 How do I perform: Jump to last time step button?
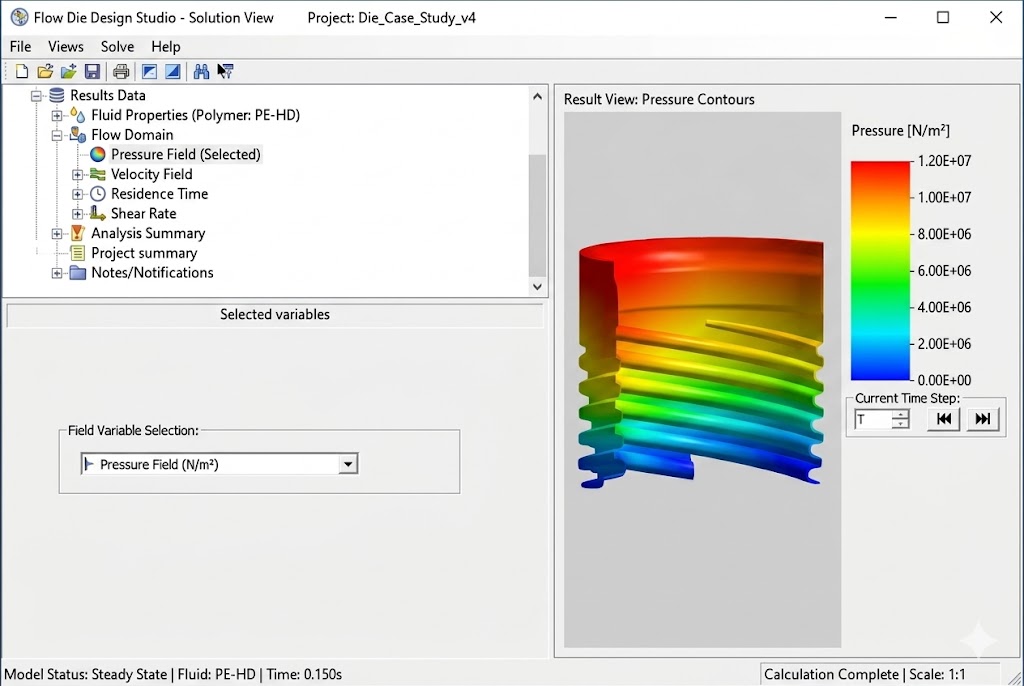coord(983,419)
